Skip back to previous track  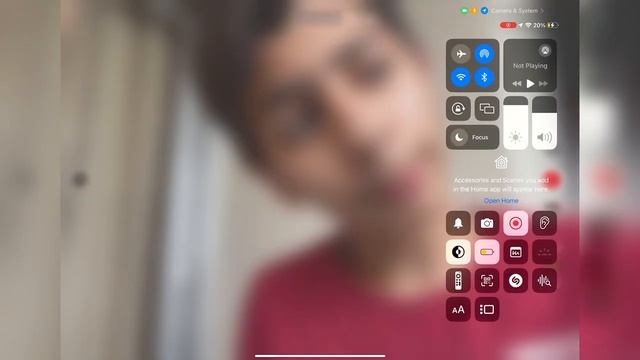(517, 84)
